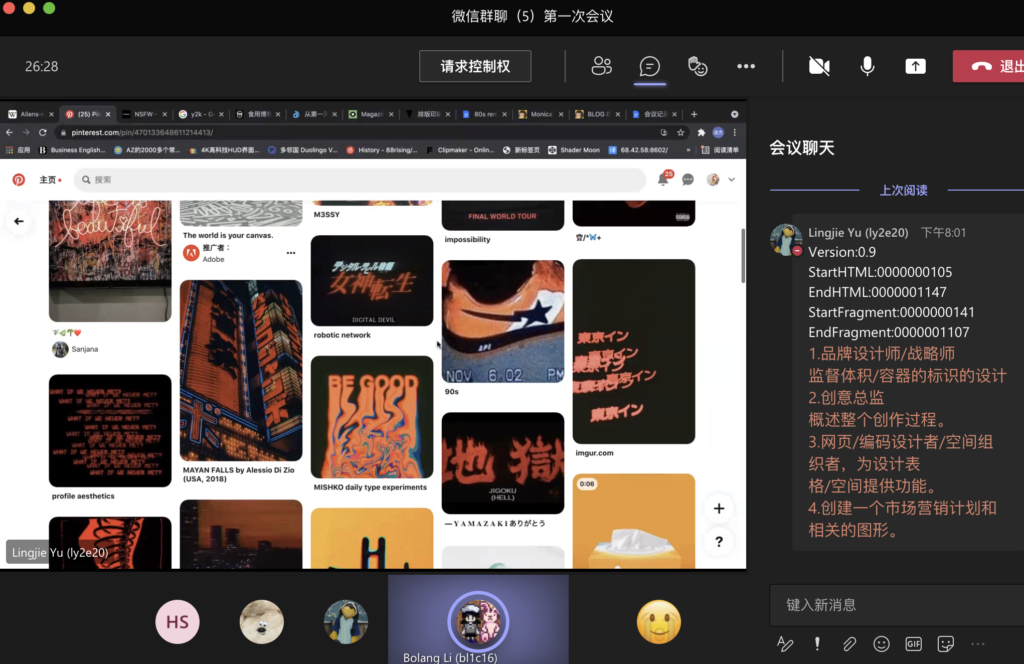
Task: Open the profile aesthetics pin
Action: [x=110, y=430]
